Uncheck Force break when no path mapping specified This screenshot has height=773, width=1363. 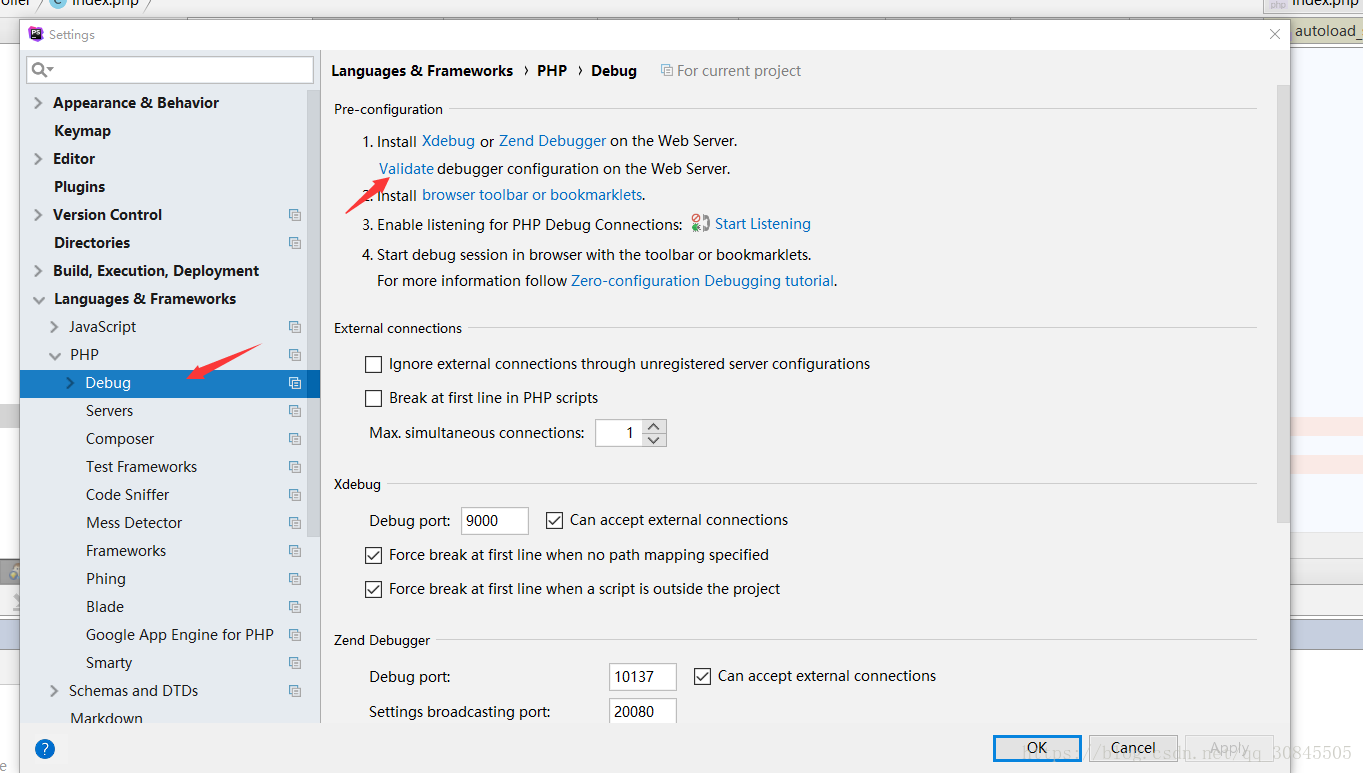coord(373,555)
